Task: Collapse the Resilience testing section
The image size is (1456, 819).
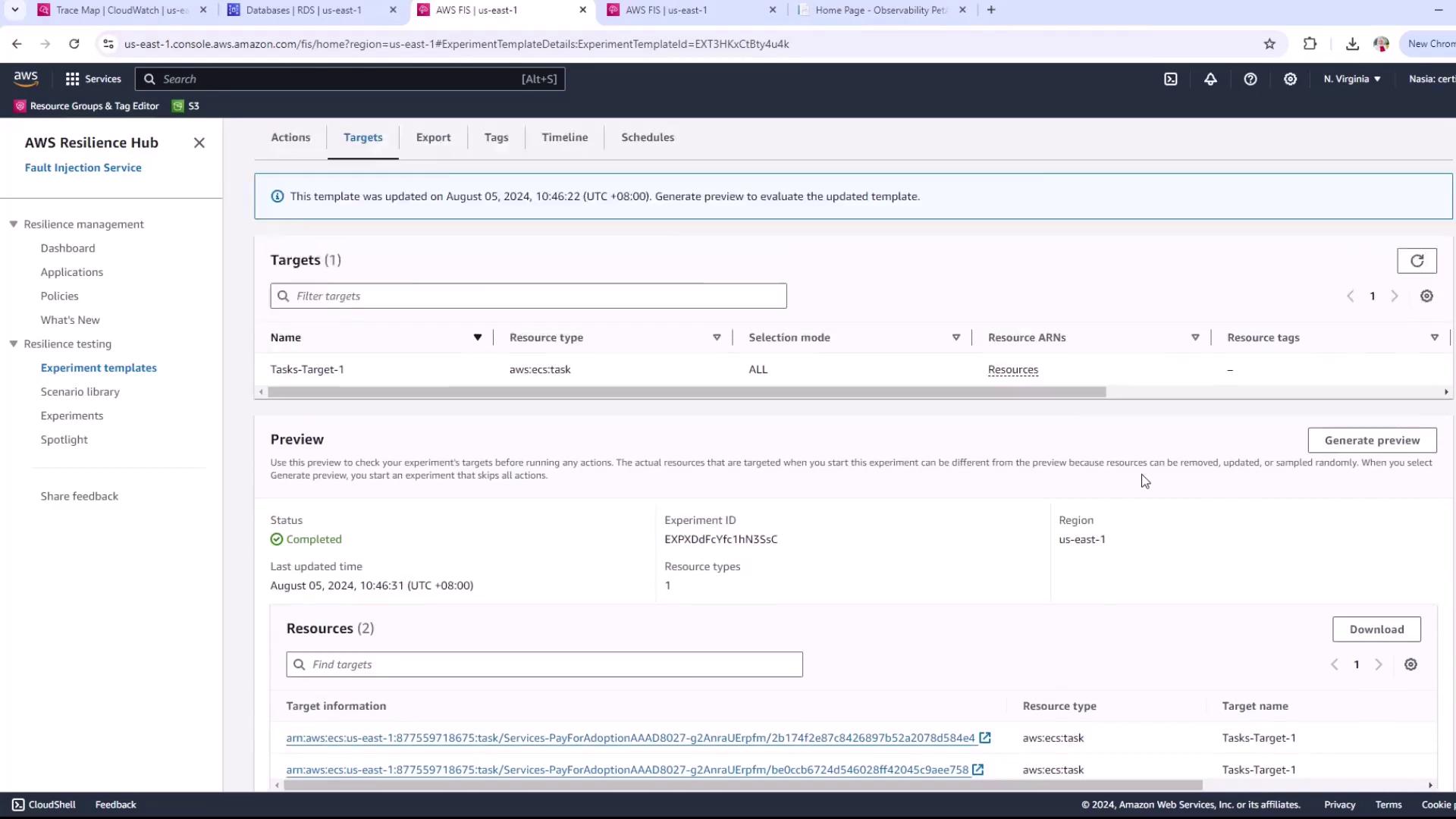Action: click(x=14, y=344)
